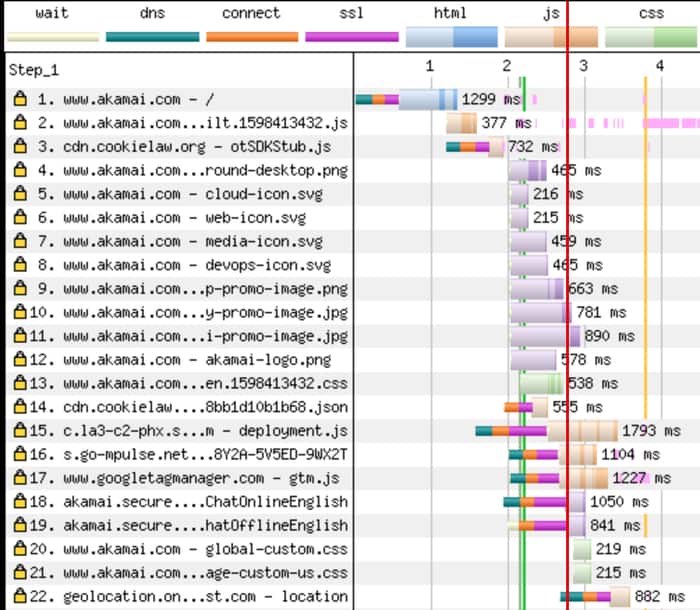Viewport: 700px width, 610px height.
Task: Click the lock icon for gtm.js request
Action: [20, 478]
